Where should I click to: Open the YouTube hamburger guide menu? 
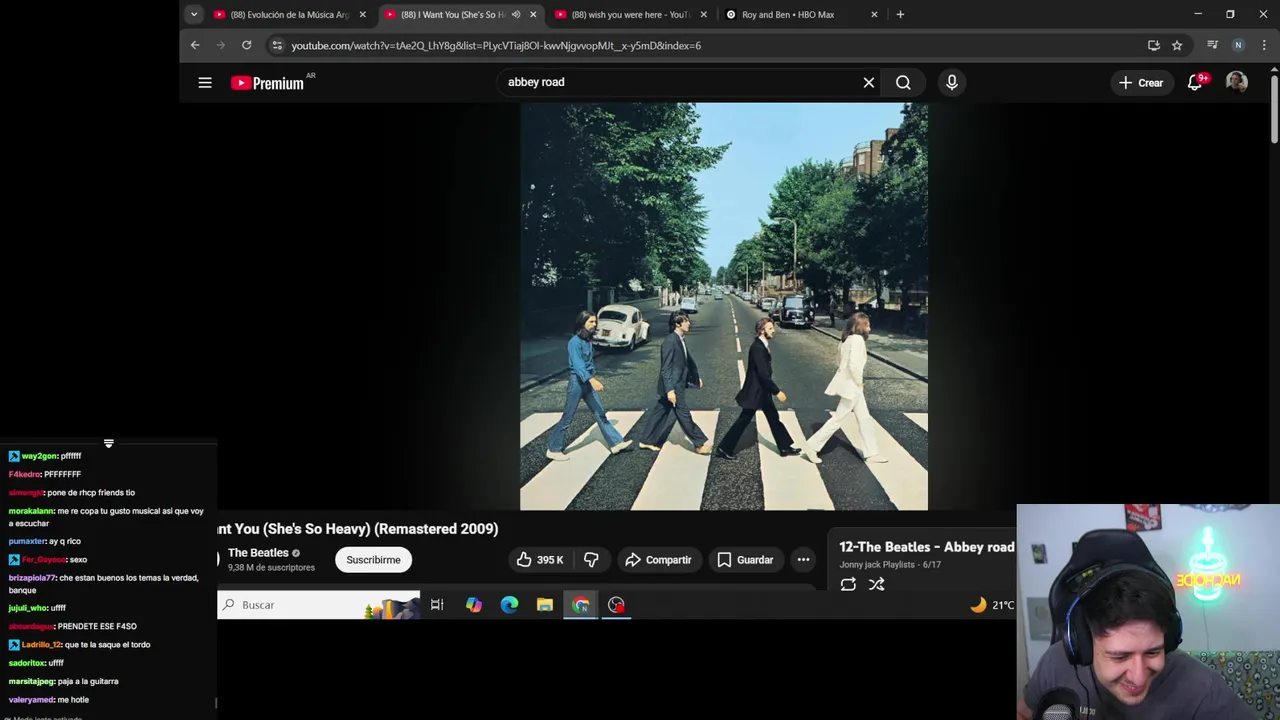(x=205, y=83)
